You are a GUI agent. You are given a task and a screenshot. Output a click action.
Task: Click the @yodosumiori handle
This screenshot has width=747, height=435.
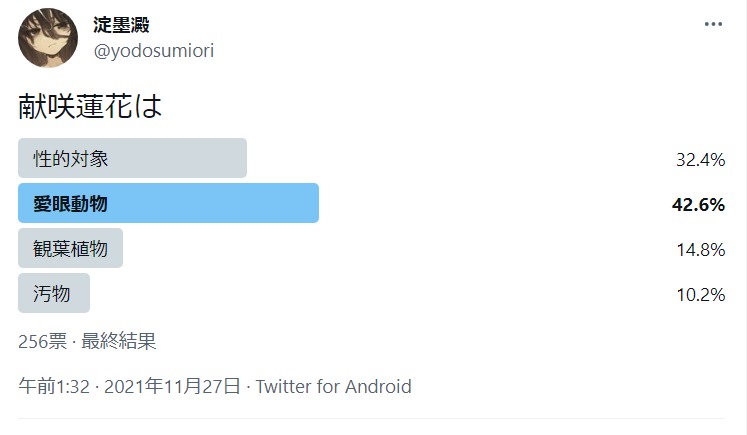(x=153, y=50)
